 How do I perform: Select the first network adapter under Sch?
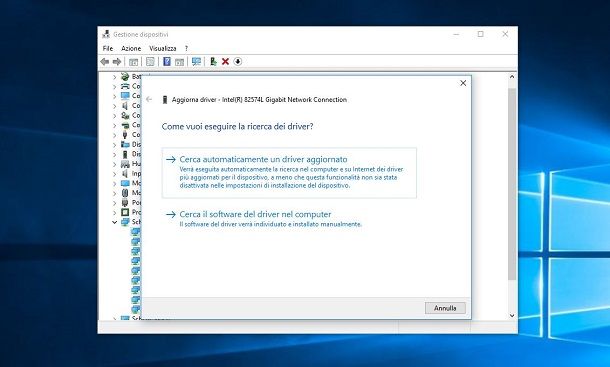click(135, 232)
